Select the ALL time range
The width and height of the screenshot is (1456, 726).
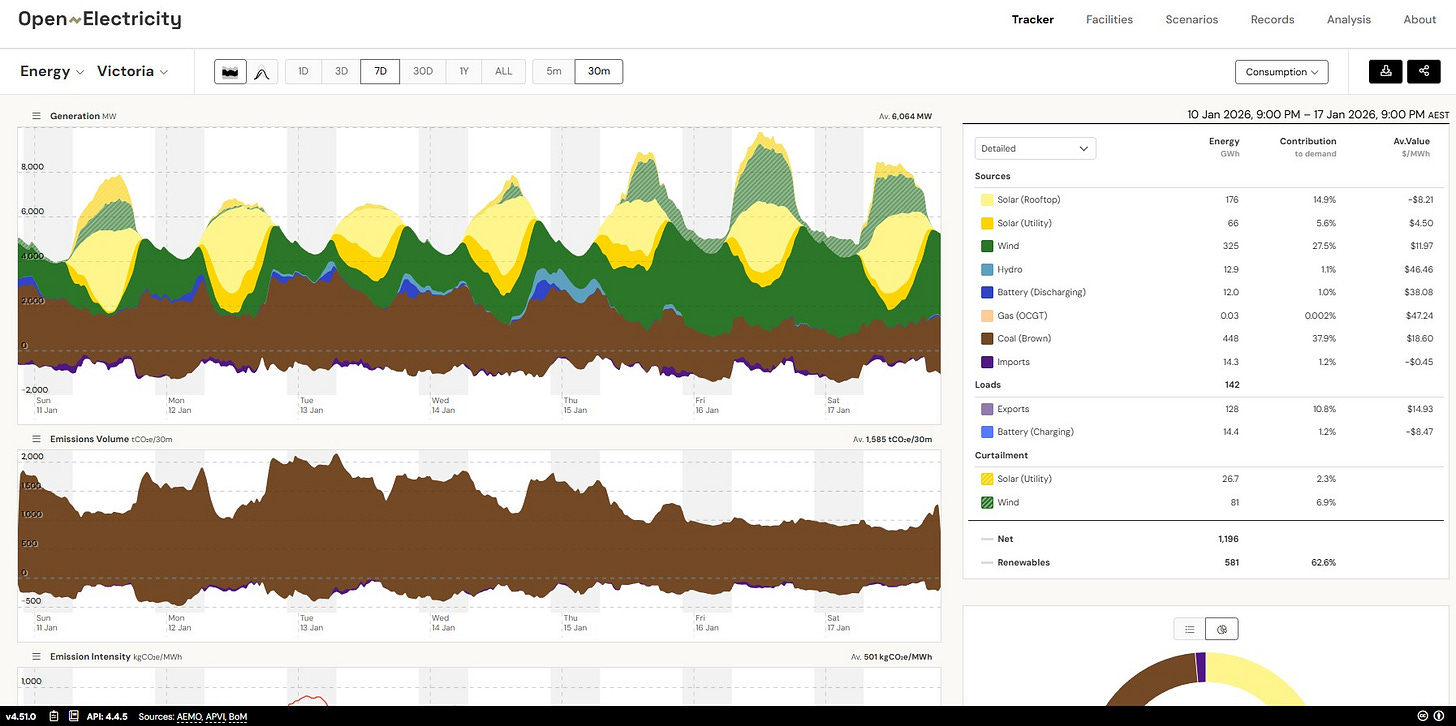coord(504,72)
